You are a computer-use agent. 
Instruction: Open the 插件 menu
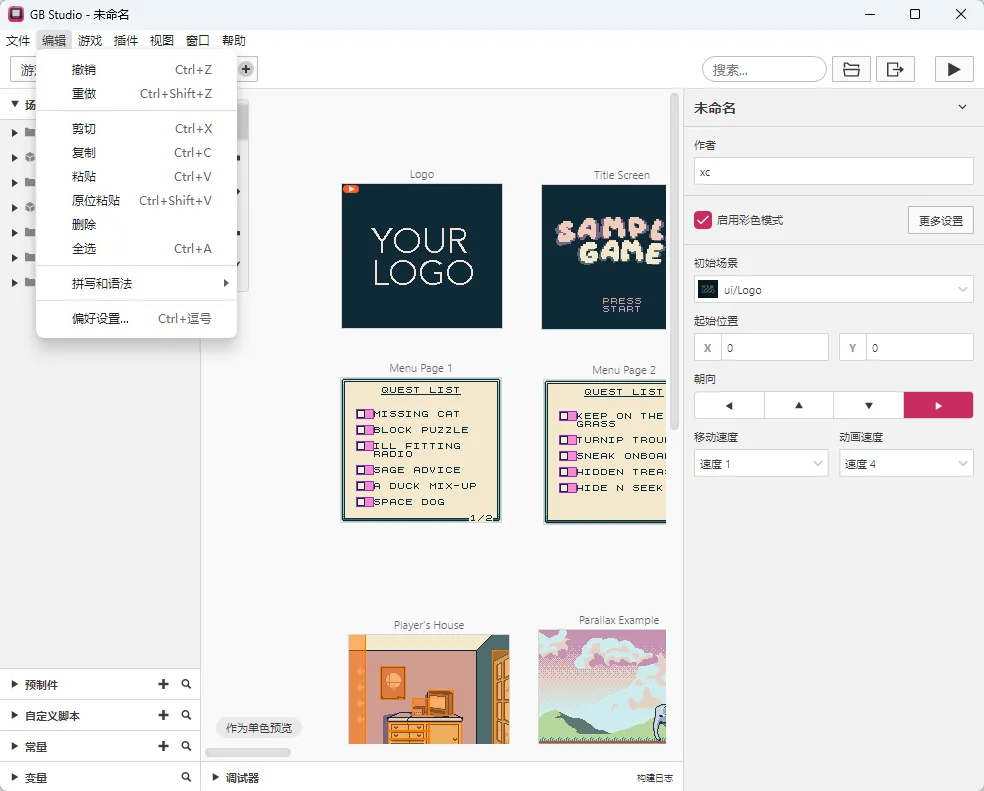[126, 40]
